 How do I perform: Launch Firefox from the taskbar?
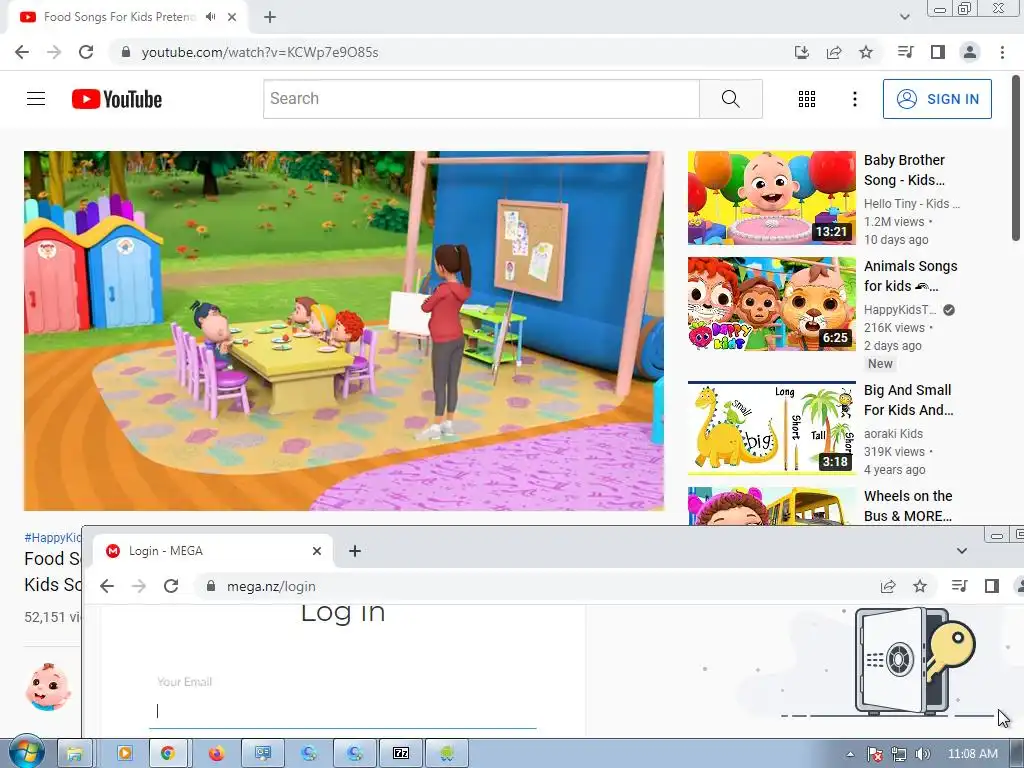216,754
